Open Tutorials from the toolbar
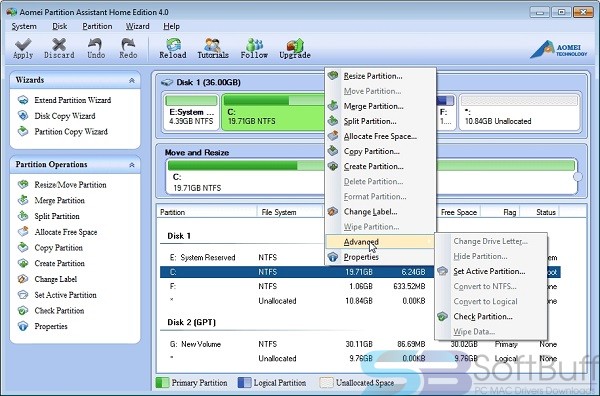The image size is (600, 396). (213, 49)
